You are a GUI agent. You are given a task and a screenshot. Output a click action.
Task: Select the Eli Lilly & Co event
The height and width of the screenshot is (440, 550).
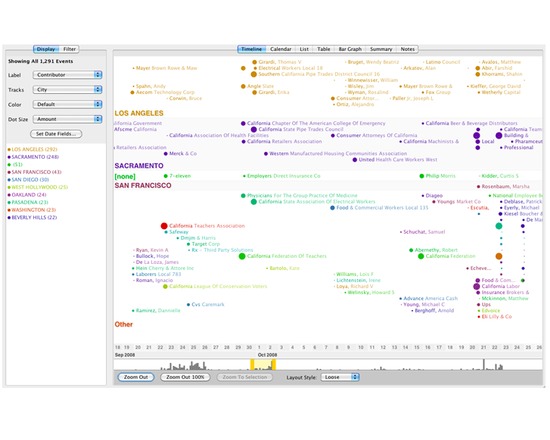pyautogui.click(x=495, y=316)
